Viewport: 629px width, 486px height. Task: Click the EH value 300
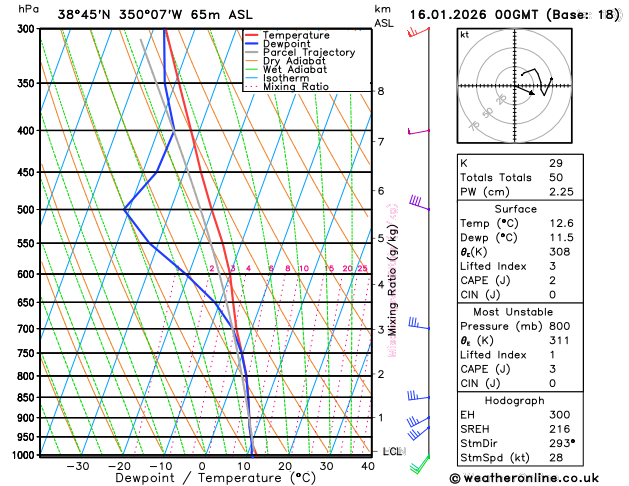coord(560,415)
